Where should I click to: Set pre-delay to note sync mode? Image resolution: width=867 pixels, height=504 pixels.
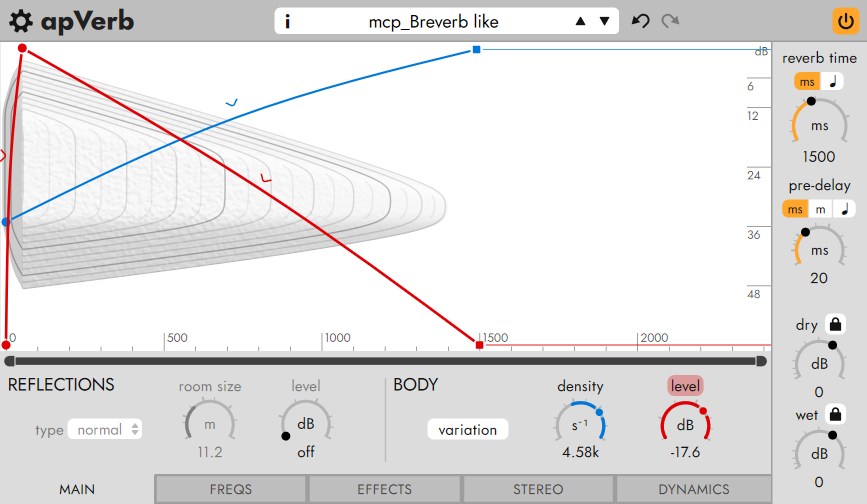point(845,209)
